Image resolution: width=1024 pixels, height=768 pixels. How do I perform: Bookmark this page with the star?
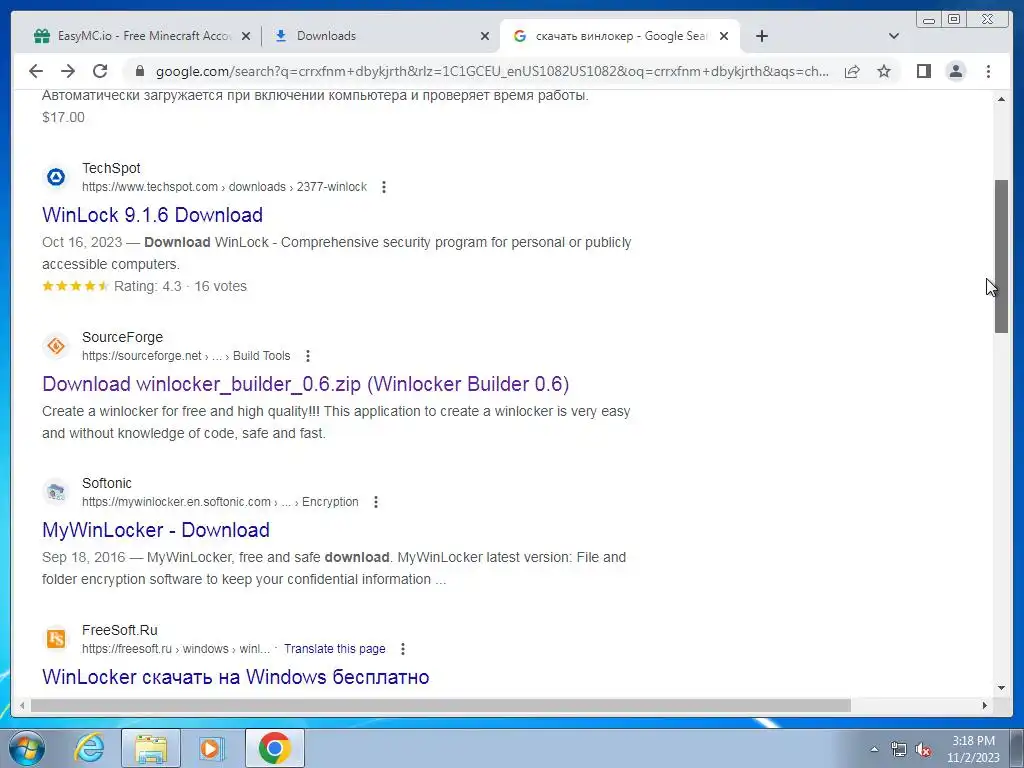(884, 71)
